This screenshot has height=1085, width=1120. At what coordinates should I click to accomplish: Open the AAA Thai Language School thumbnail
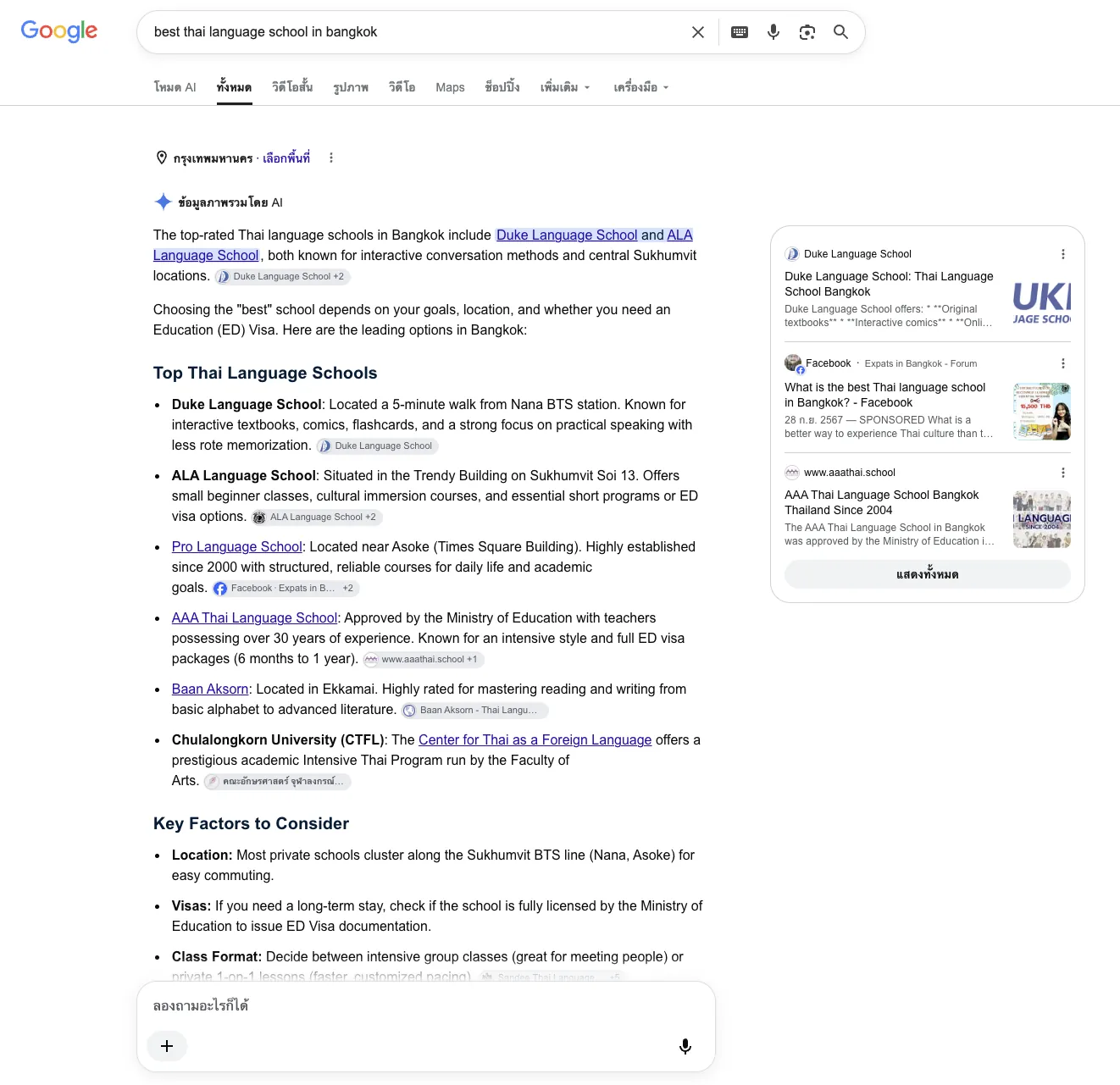coord(1042,519)
